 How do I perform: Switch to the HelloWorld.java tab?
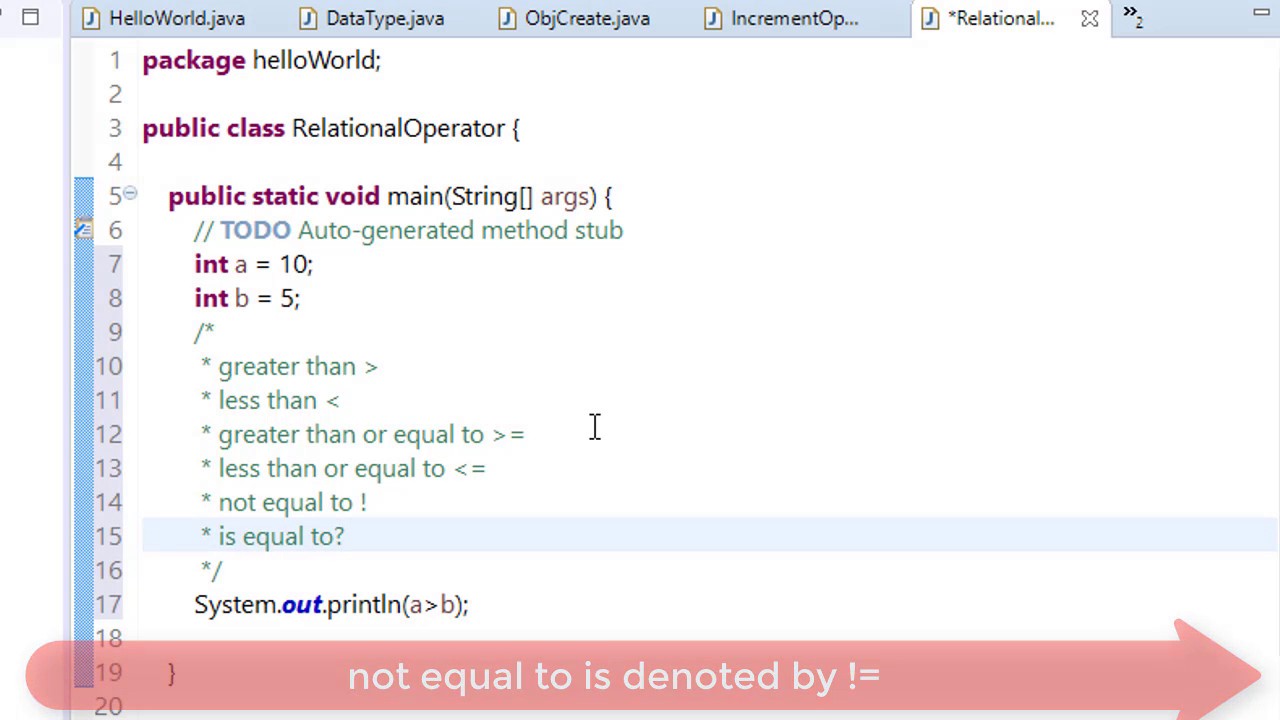(x=164, y=18)
